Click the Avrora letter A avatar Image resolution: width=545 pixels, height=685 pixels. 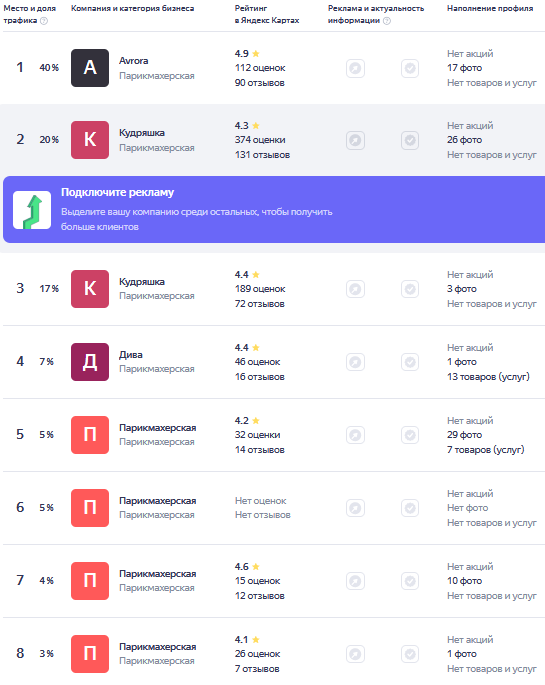click(x=90, y=68)
